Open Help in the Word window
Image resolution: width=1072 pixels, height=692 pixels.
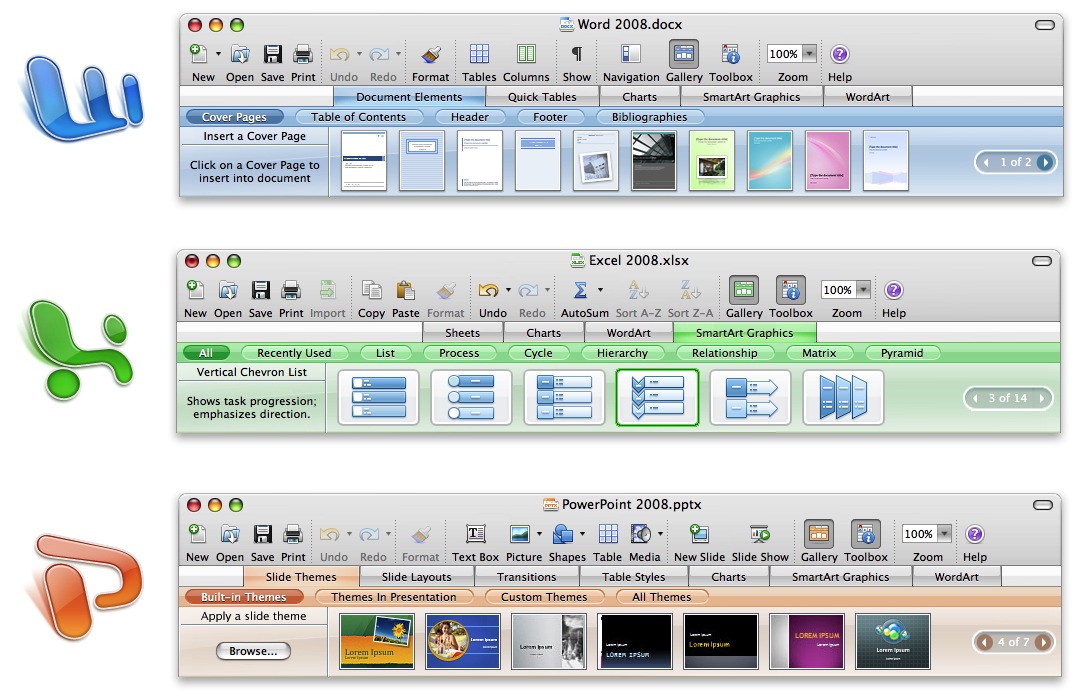point(840,54)
